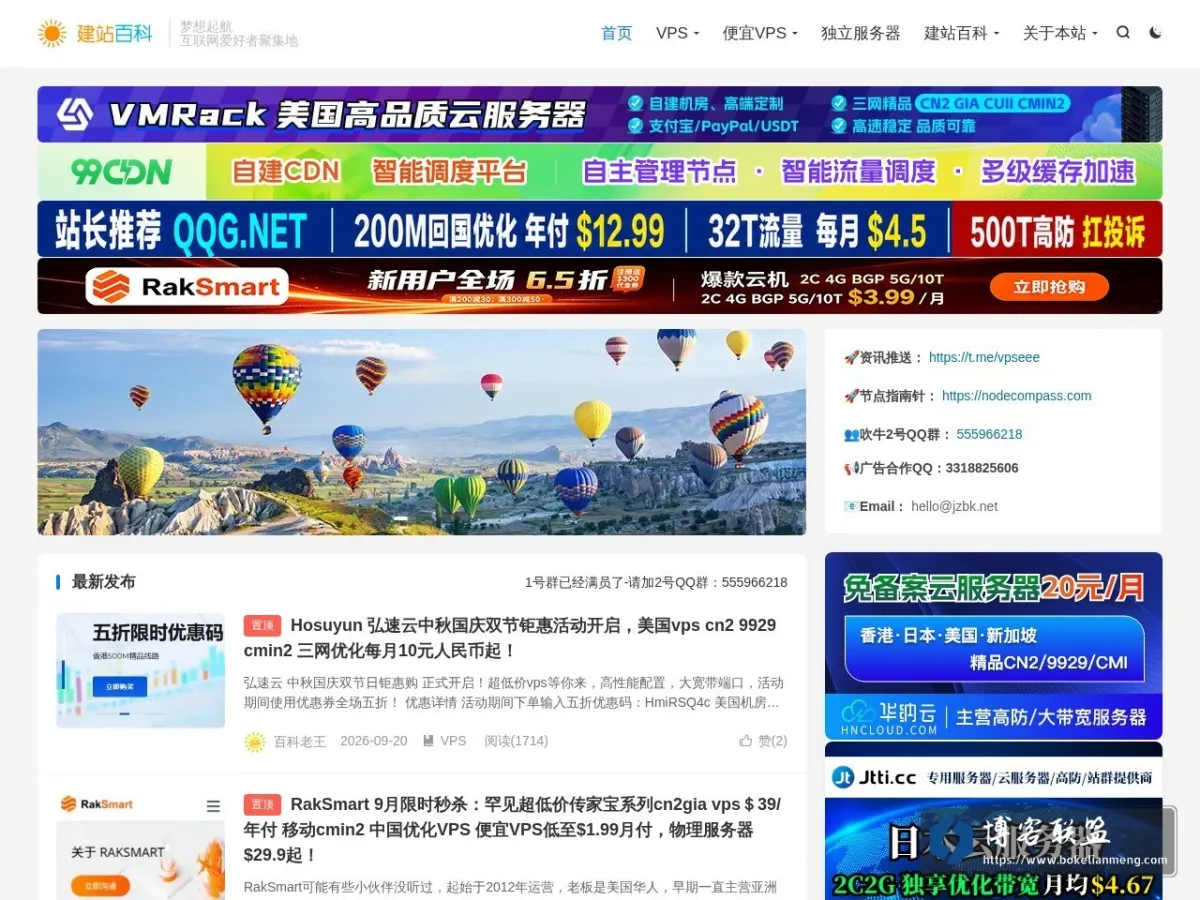Click QQ group number 555966218 link
The height and width of the screenshot is (900, 1200).
tap(989, 434)
